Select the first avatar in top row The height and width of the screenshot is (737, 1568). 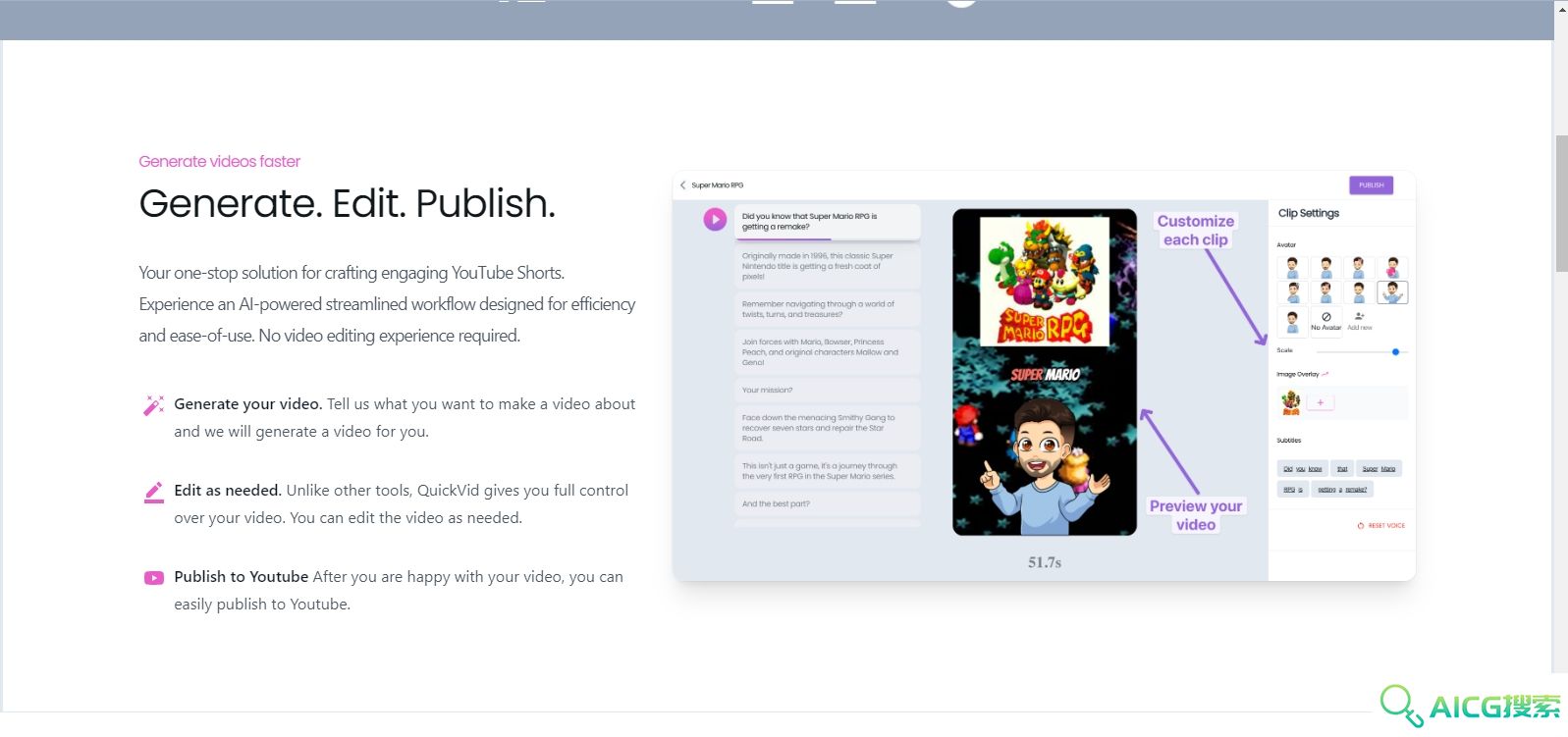click(x=1293, y=267)
